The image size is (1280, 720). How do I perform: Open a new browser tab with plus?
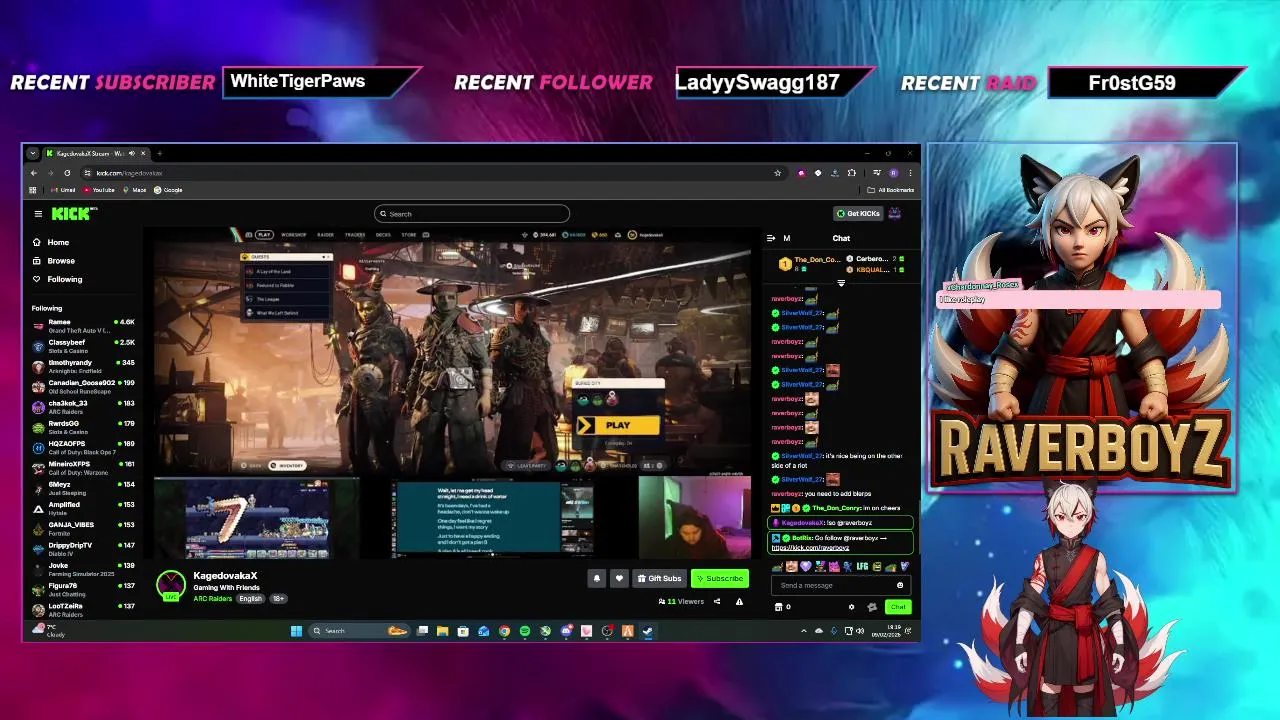(159, 153)
